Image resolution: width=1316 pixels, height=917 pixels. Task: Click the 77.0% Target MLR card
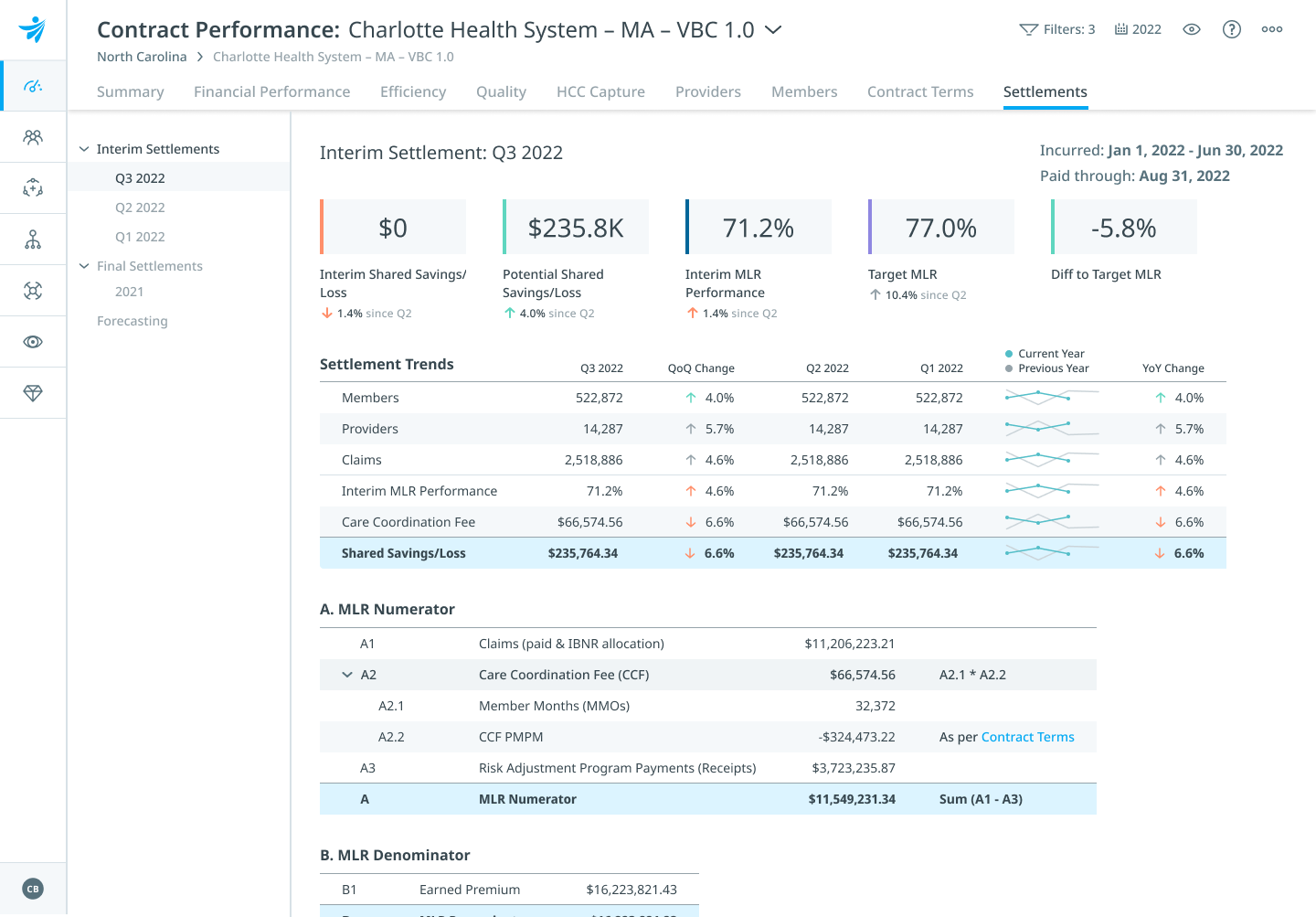tap(941, 228)
